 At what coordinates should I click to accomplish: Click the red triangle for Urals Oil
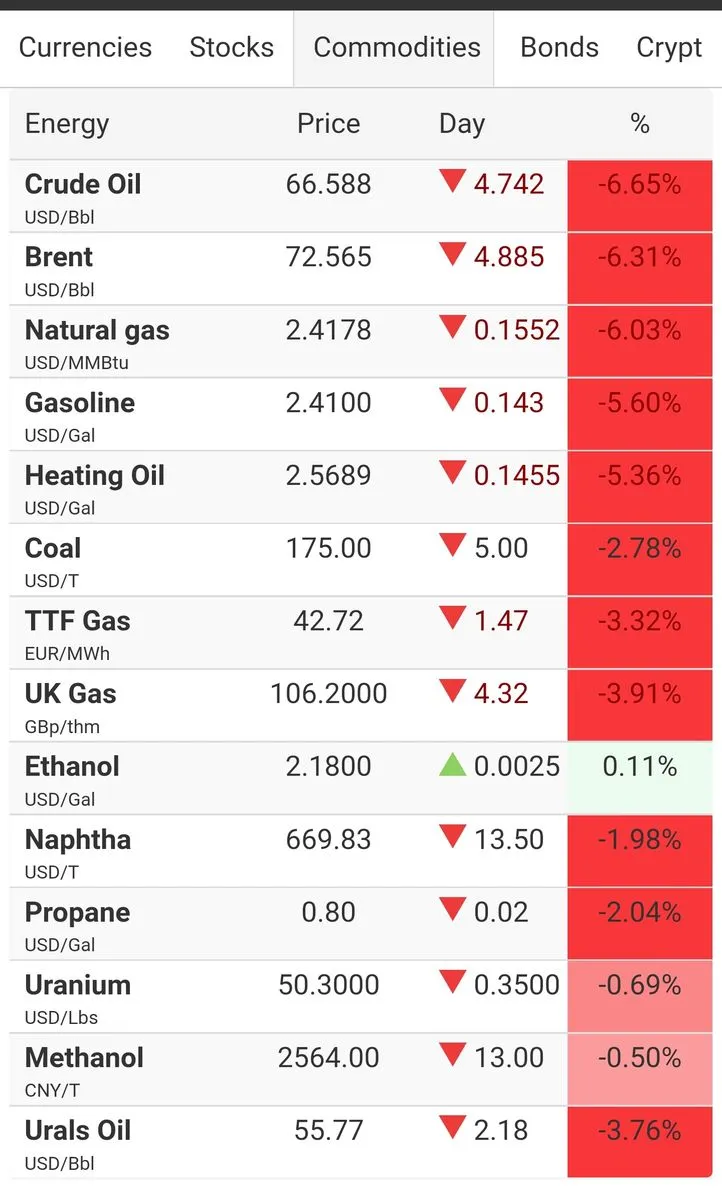(x=452, y=1128)
